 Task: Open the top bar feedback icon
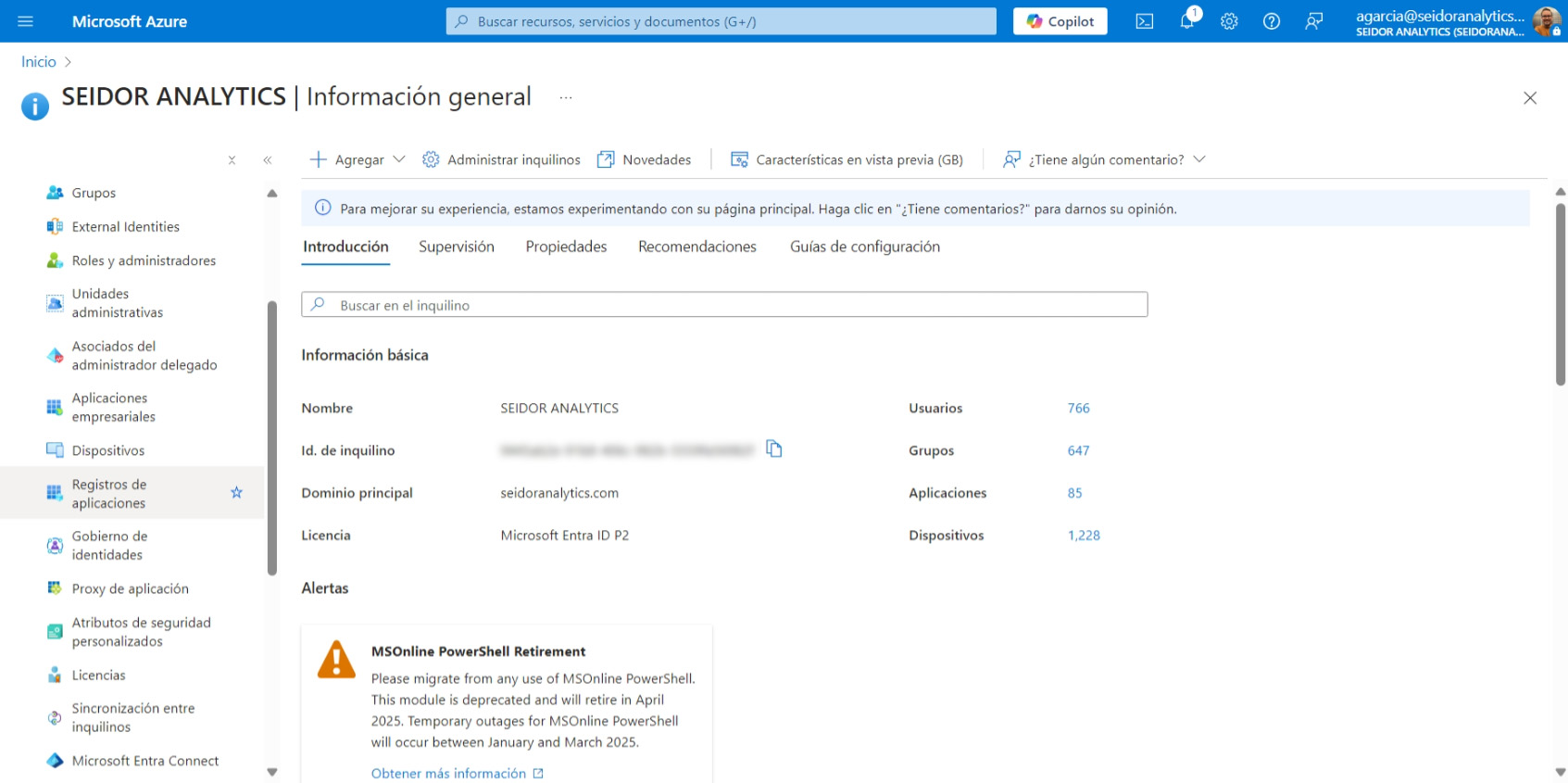coord(1313,21)
